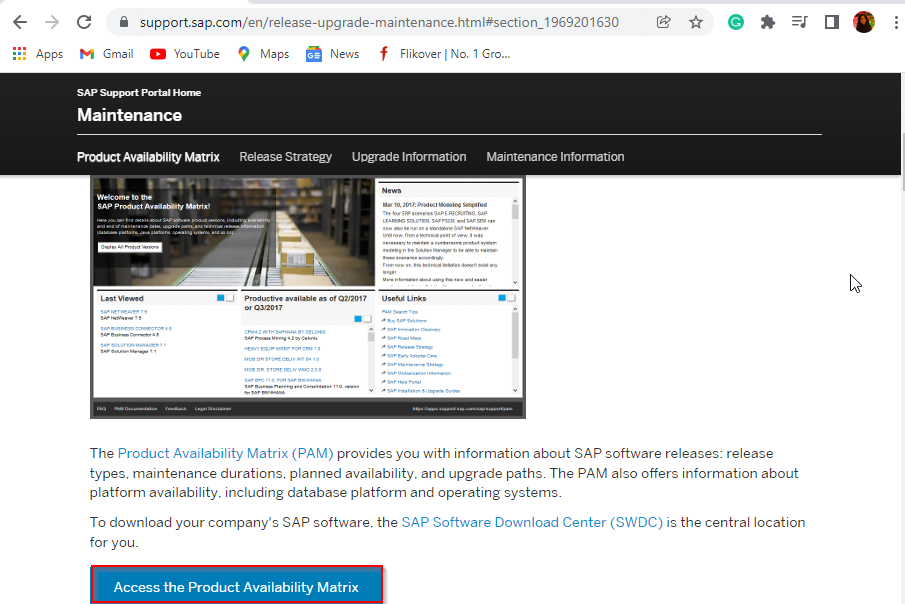This screenshot has height=604, width=905.
Task: Reload the page with the refresh icon
Action: coord(84,23)
